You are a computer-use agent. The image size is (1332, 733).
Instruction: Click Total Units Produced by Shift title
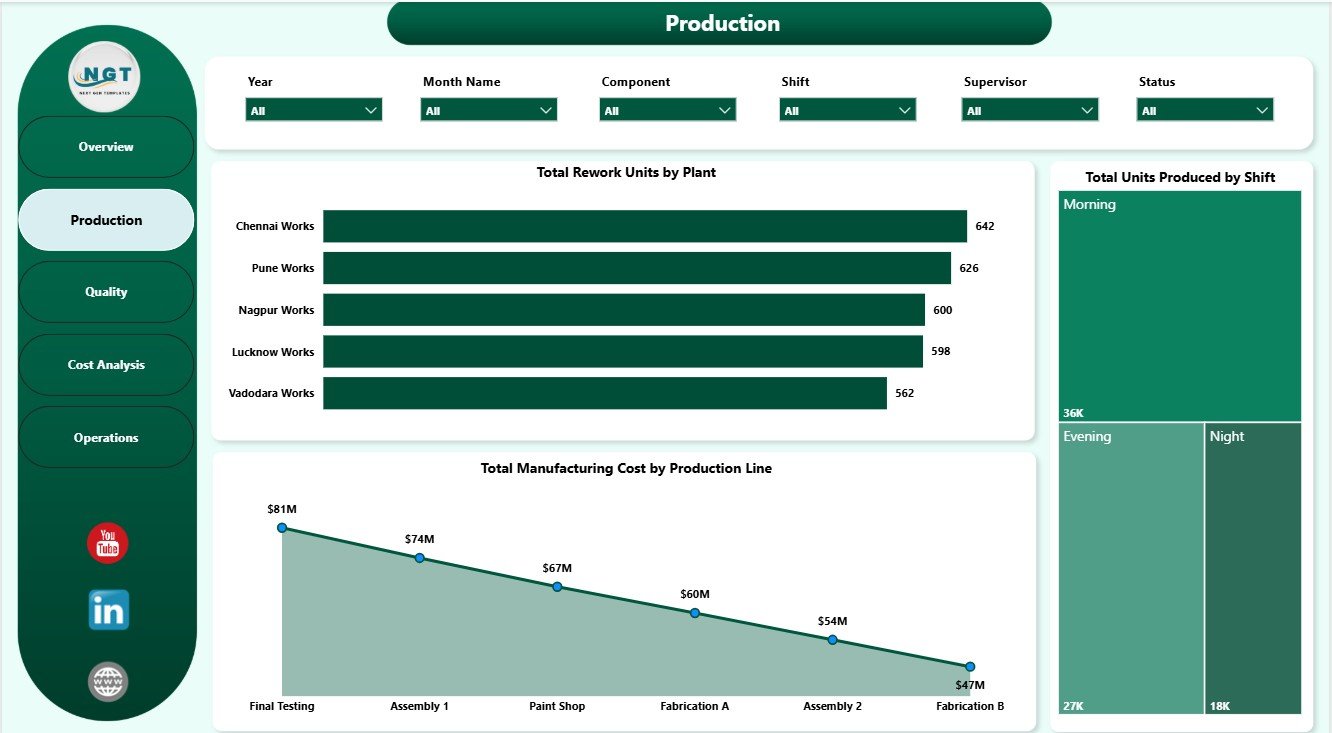[x=1180, y=177]
